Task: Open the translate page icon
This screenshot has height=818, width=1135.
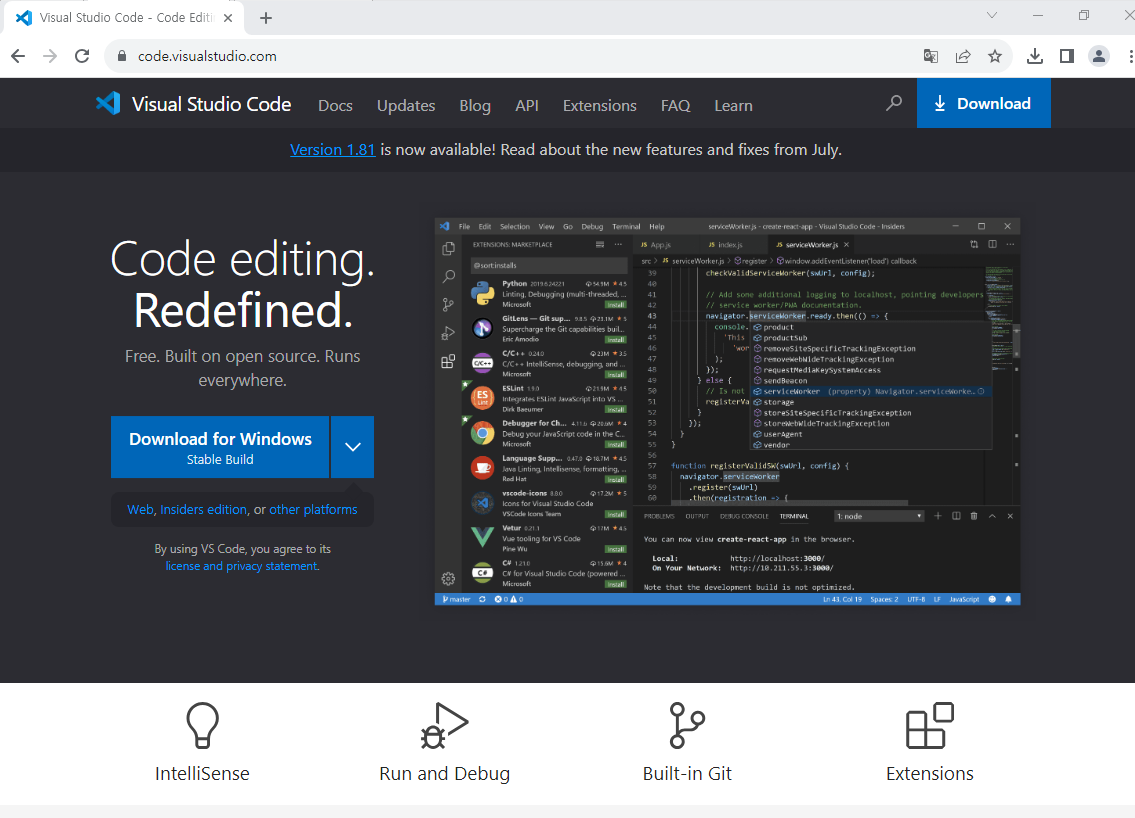Action: 931,56
